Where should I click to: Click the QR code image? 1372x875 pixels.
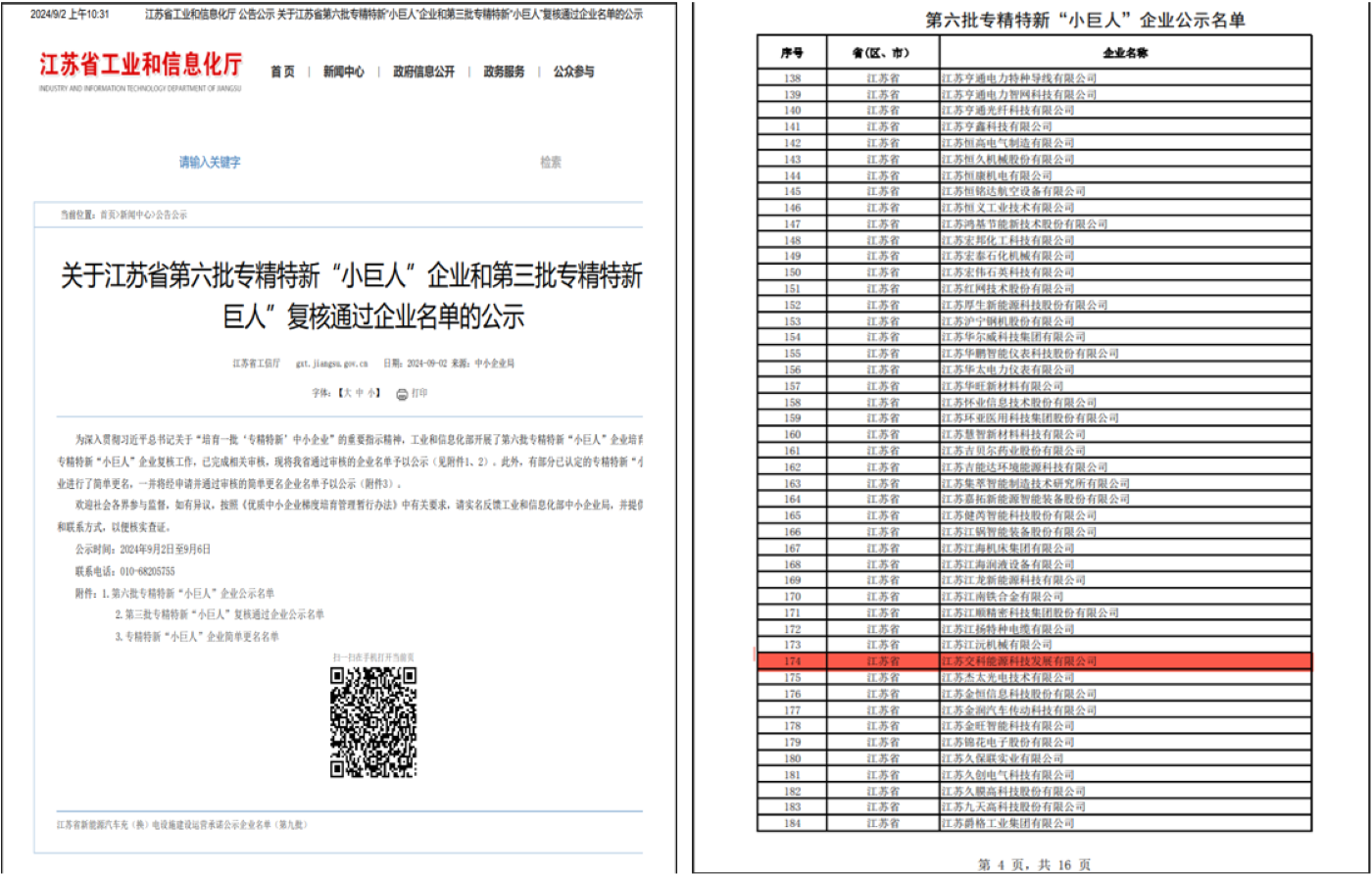point(373,722)
